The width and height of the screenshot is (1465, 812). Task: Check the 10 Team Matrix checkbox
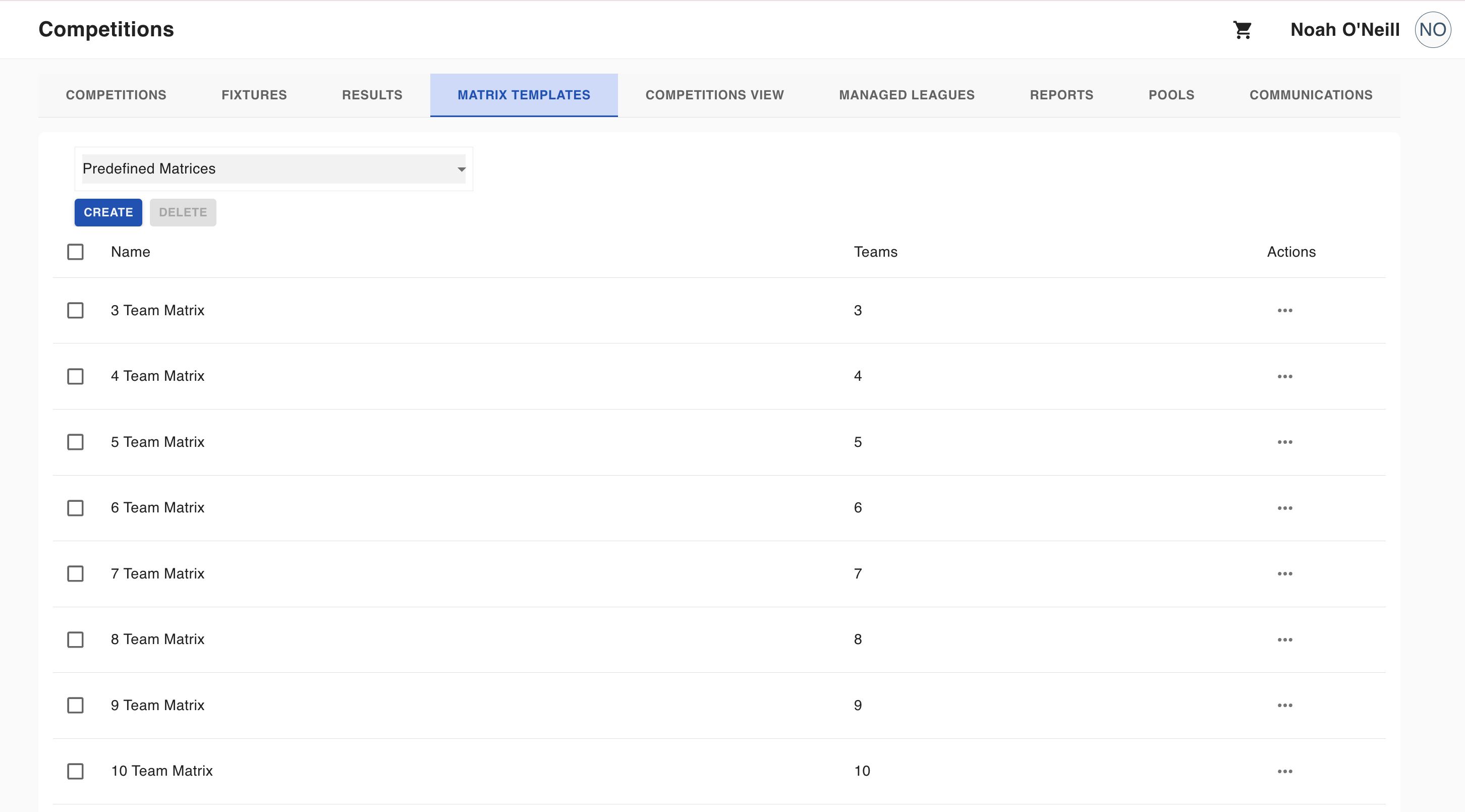point(75,771)
